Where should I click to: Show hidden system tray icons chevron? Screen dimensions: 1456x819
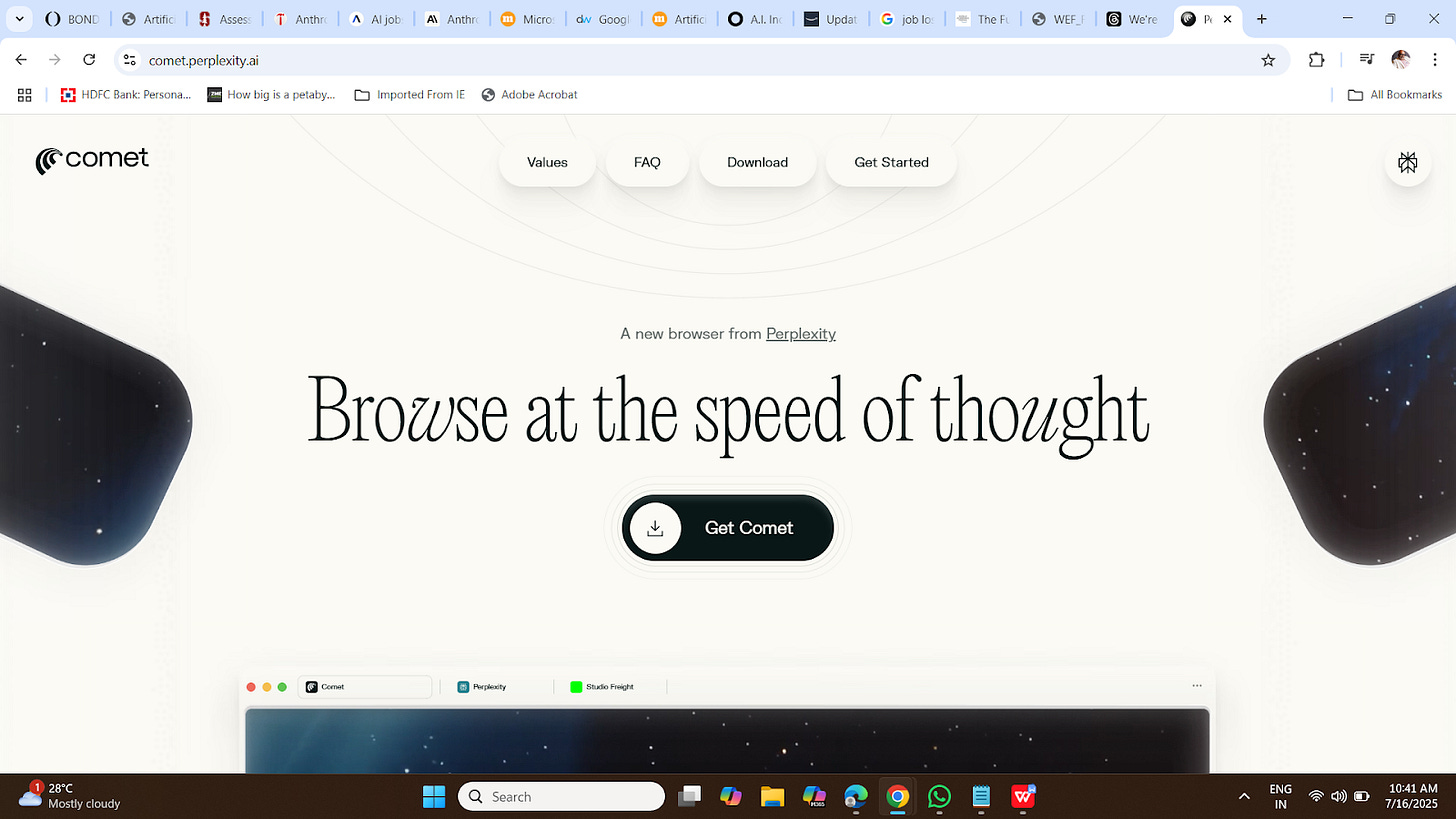tap(1244, 796)
